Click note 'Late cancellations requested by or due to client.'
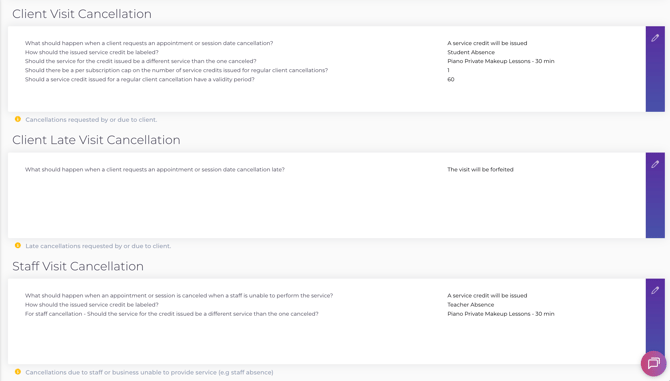Image resolution: width=670 pixels, height=381 pixels. [x=98, y=246]
